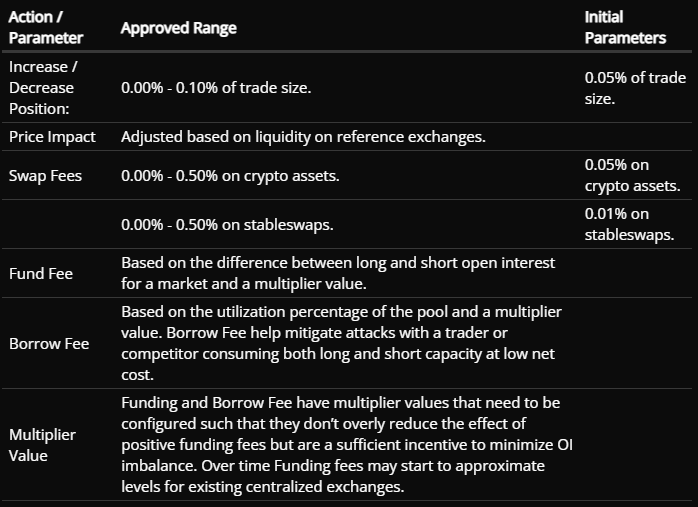Click the 0.05% on crypto assets cell

tap(633, 175)
